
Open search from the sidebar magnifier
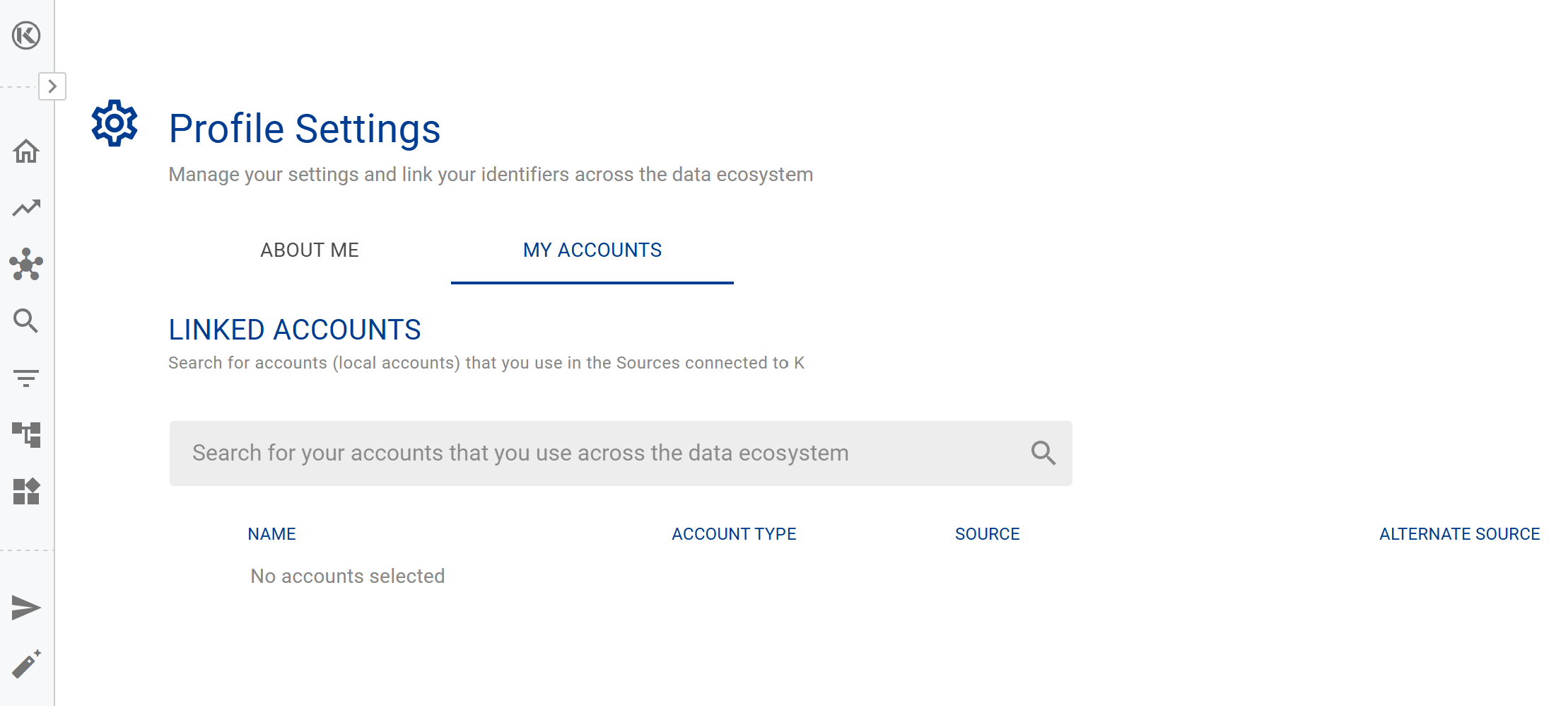pos(26,321)
